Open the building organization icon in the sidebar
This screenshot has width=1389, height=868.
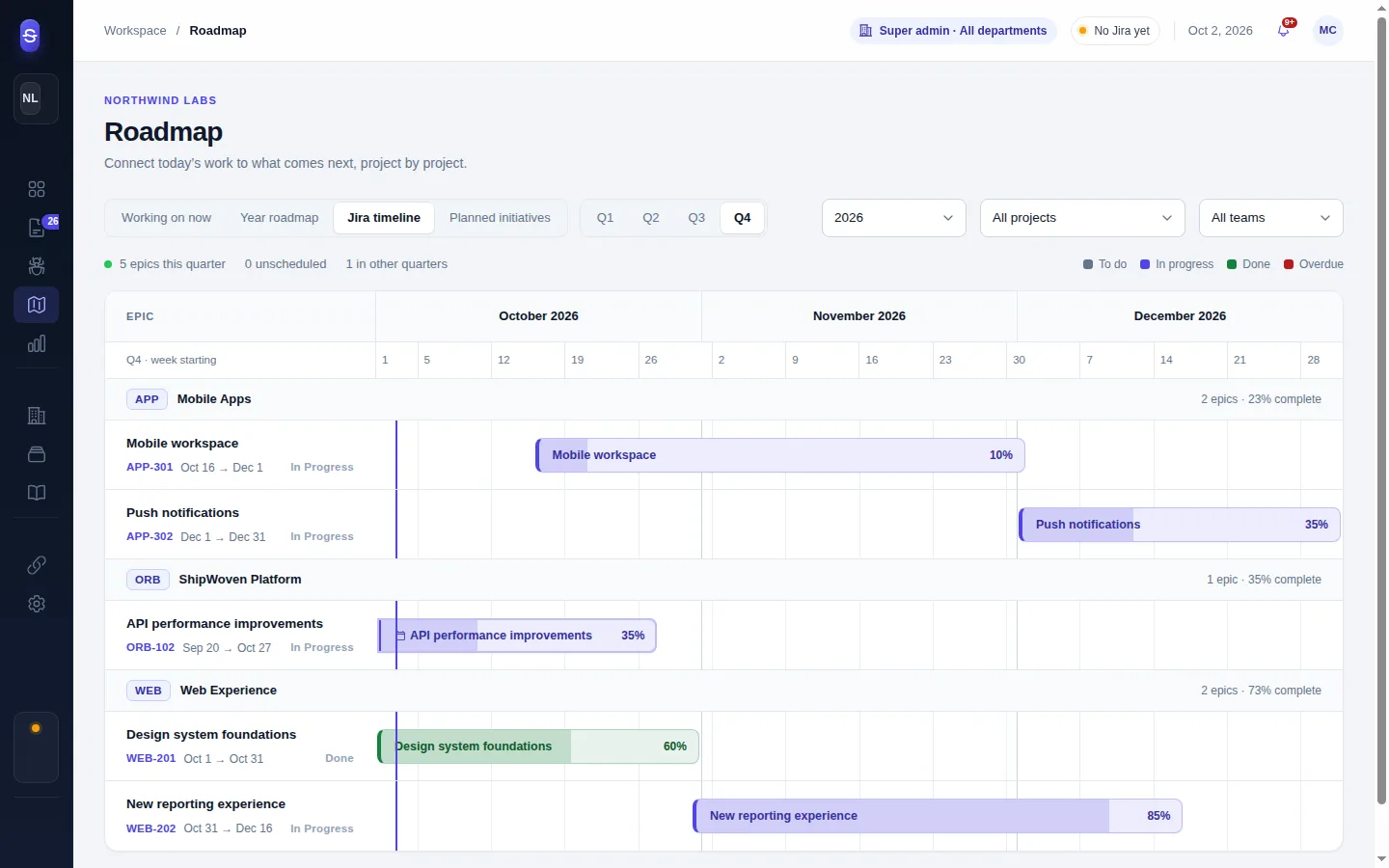[37, 416]
